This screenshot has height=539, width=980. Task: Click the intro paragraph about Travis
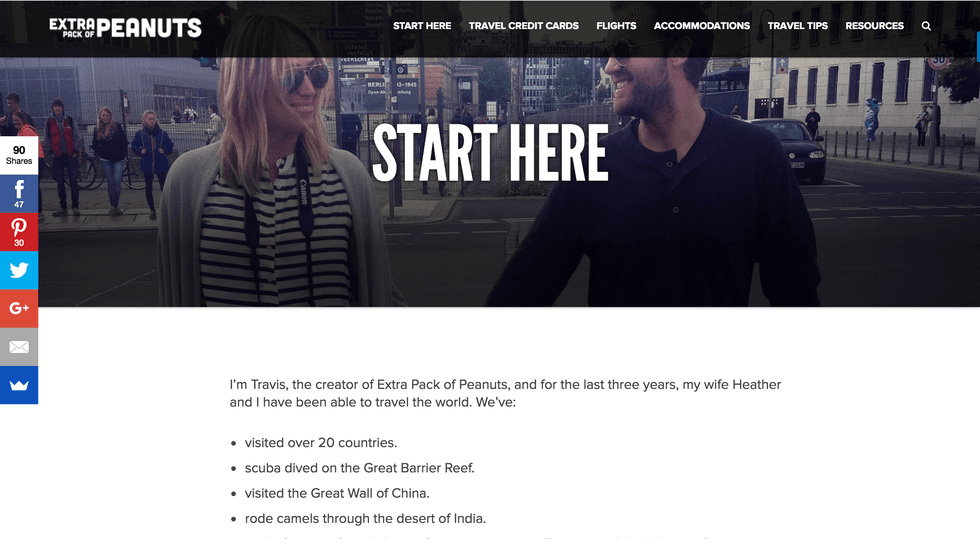(505, 393)
